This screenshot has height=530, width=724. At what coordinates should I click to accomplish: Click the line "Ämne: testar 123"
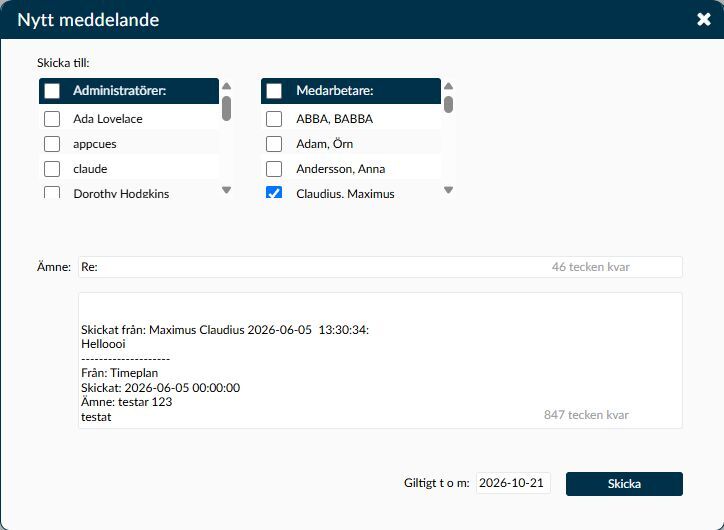coord(127,402)
